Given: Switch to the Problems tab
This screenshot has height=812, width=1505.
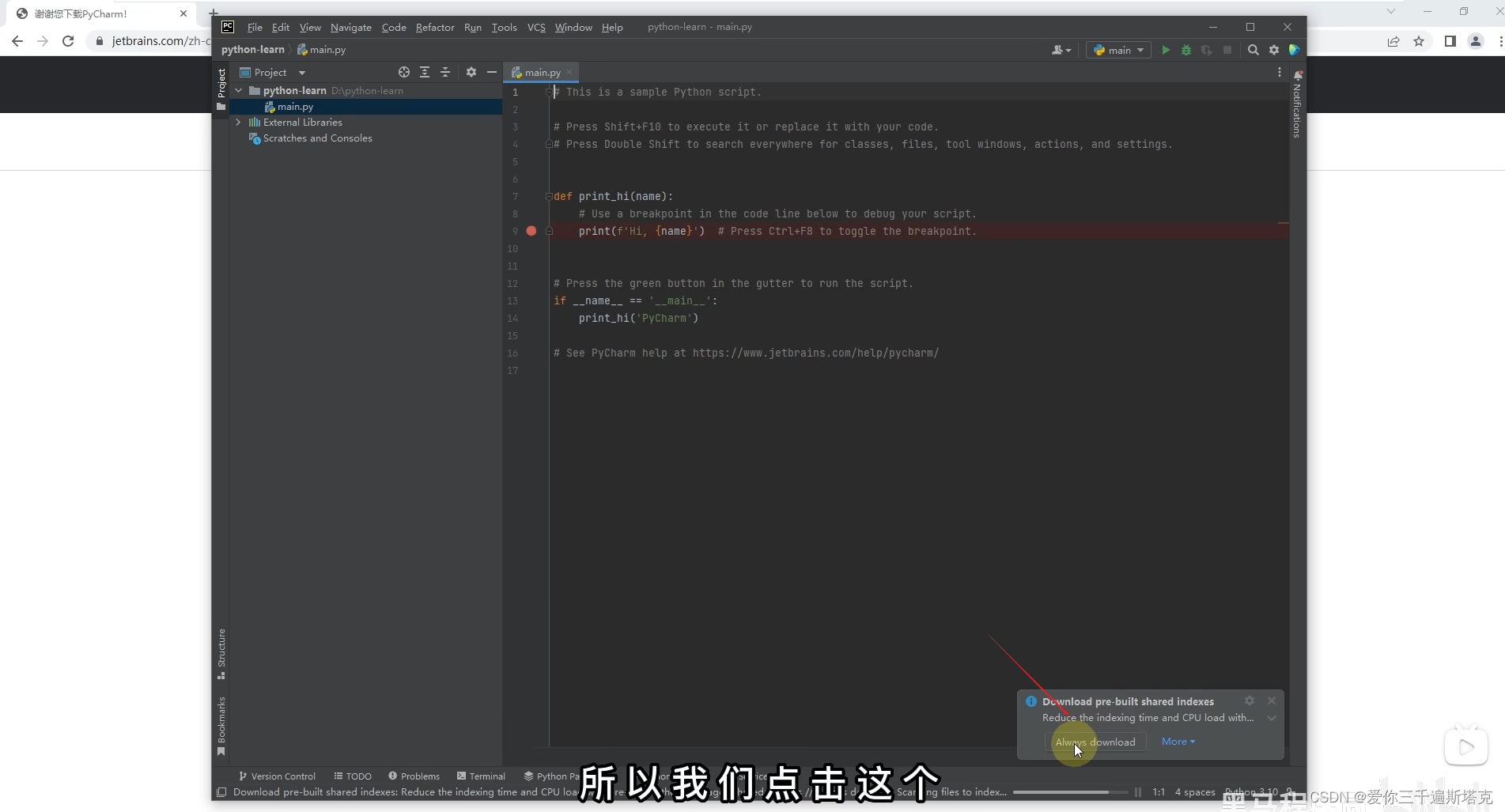Looking at the screenshot, I should pos(414,776).
